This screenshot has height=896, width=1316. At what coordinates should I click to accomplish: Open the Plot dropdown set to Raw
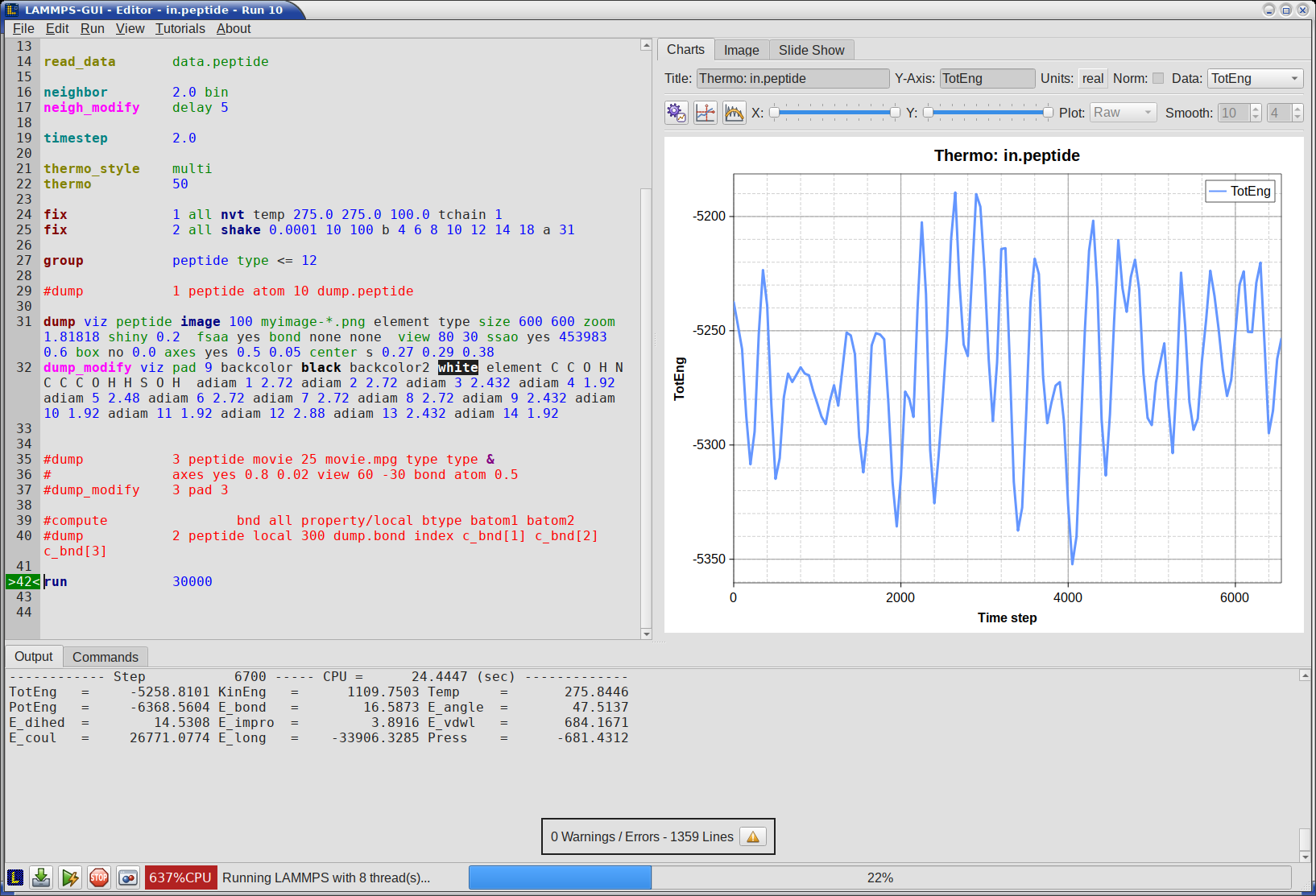point(1124,113)
